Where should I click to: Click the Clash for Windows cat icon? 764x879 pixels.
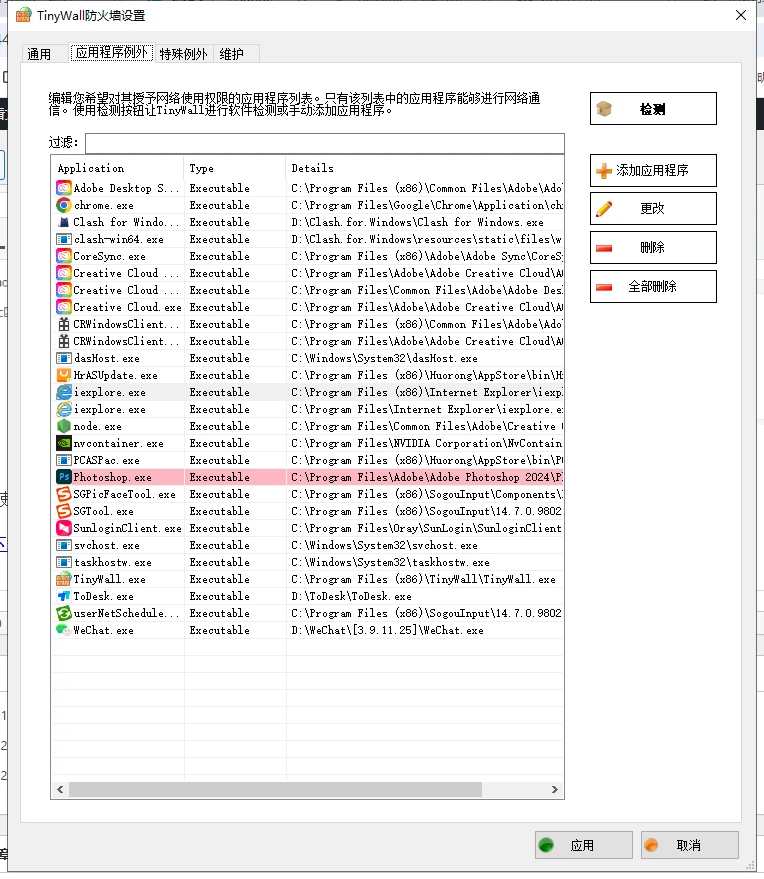coord(64,222)
